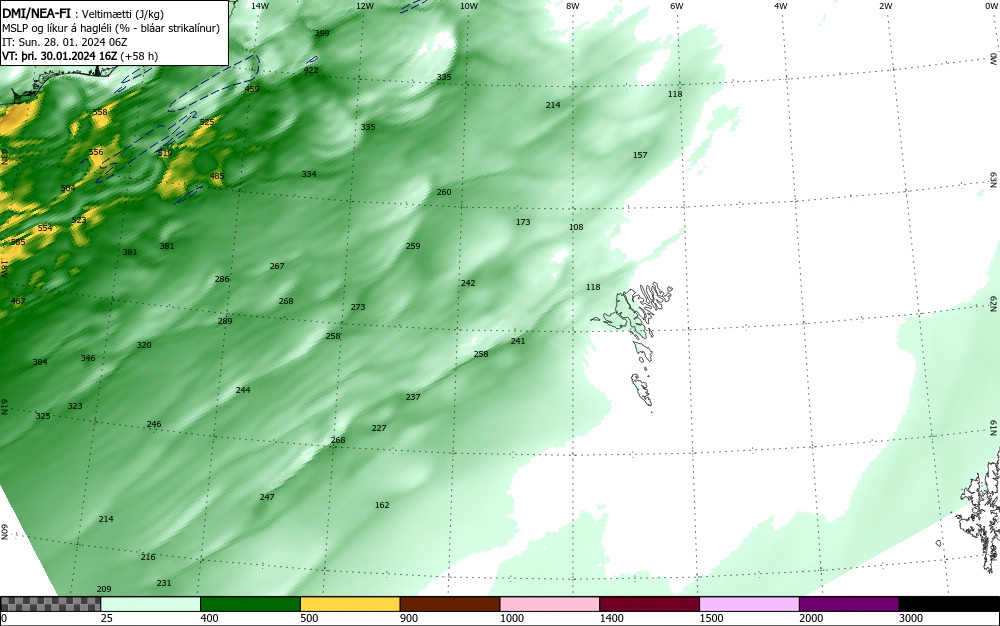Click the black above-3000 legend swatch
1000x626 pixels.
click(949, 604)
